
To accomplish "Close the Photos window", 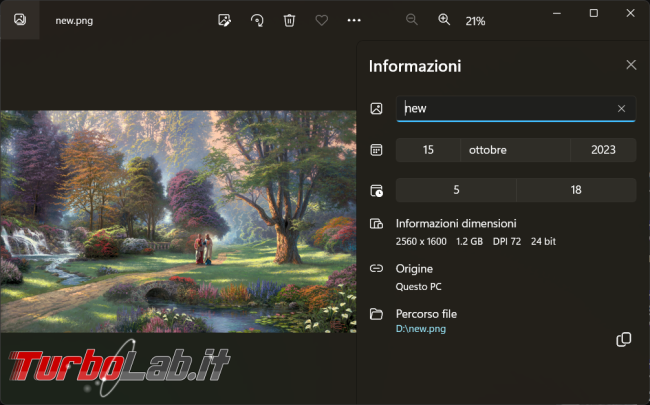I will (631, 13).
